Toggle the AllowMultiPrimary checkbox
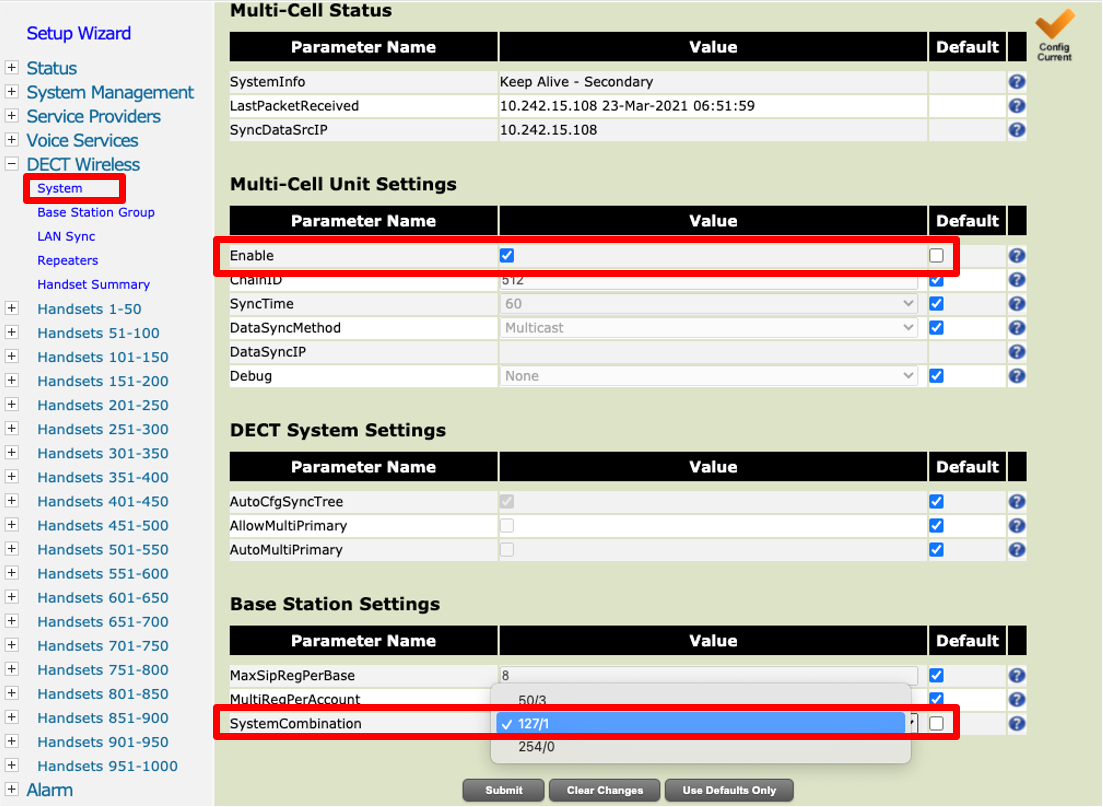This screenshot has height=807, width=1103. [507, 525]
